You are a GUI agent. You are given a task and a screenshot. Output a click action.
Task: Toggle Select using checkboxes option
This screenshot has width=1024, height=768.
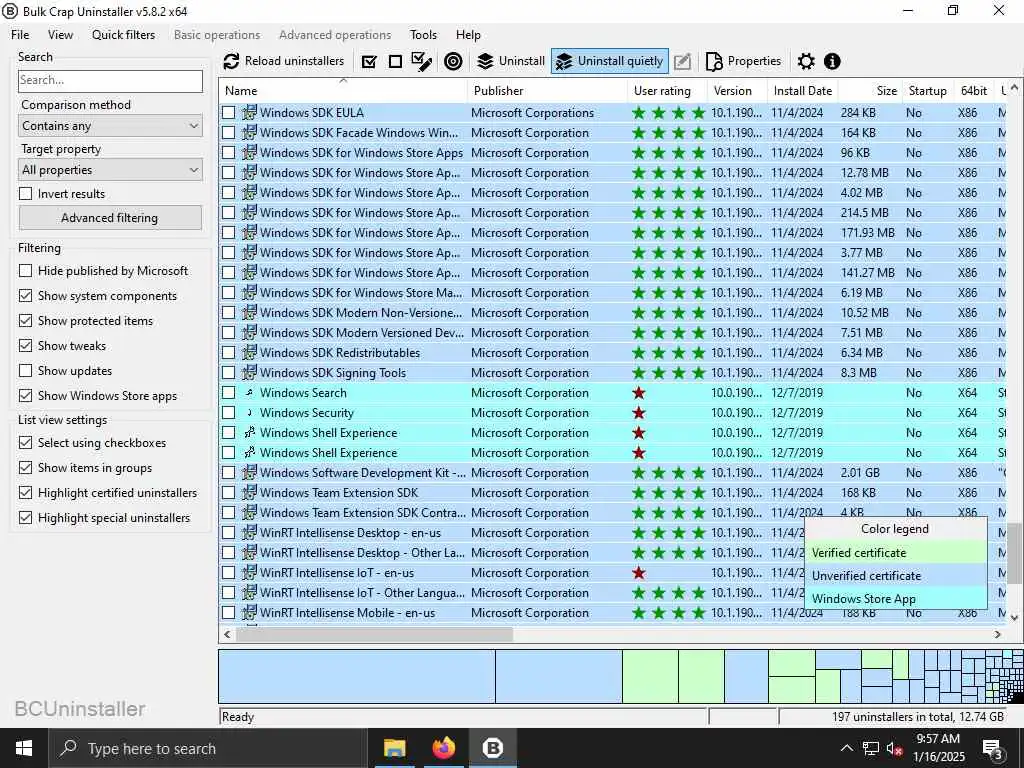(x=25, y=443)
